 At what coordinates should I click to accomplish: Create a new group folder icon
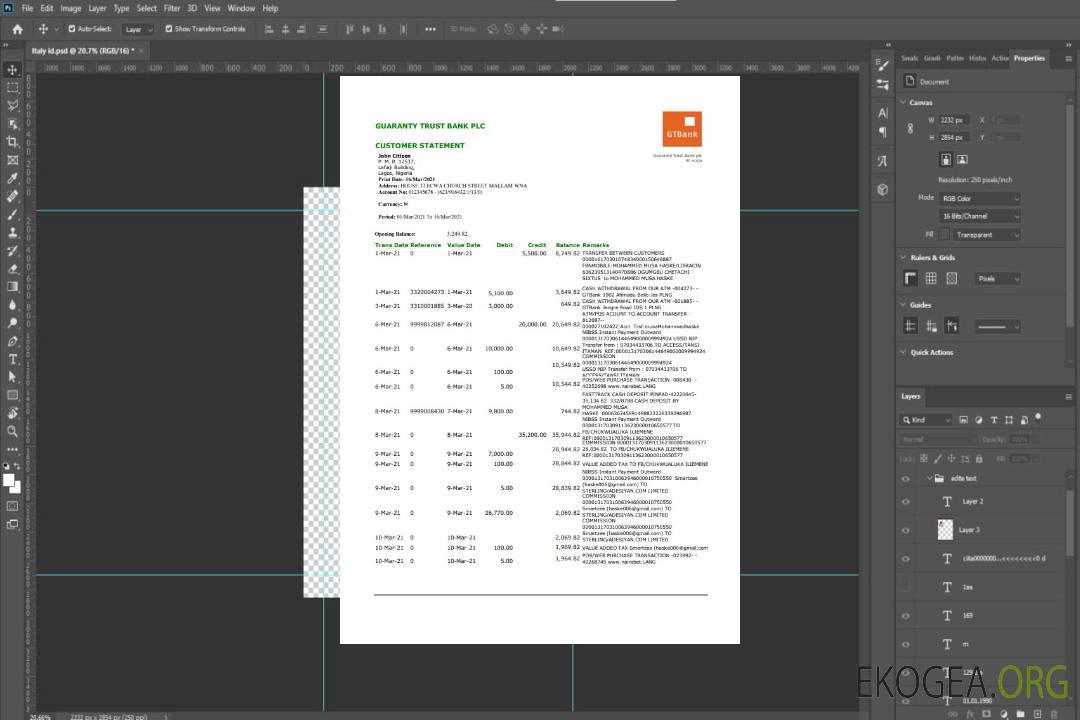pos(1020,714)
